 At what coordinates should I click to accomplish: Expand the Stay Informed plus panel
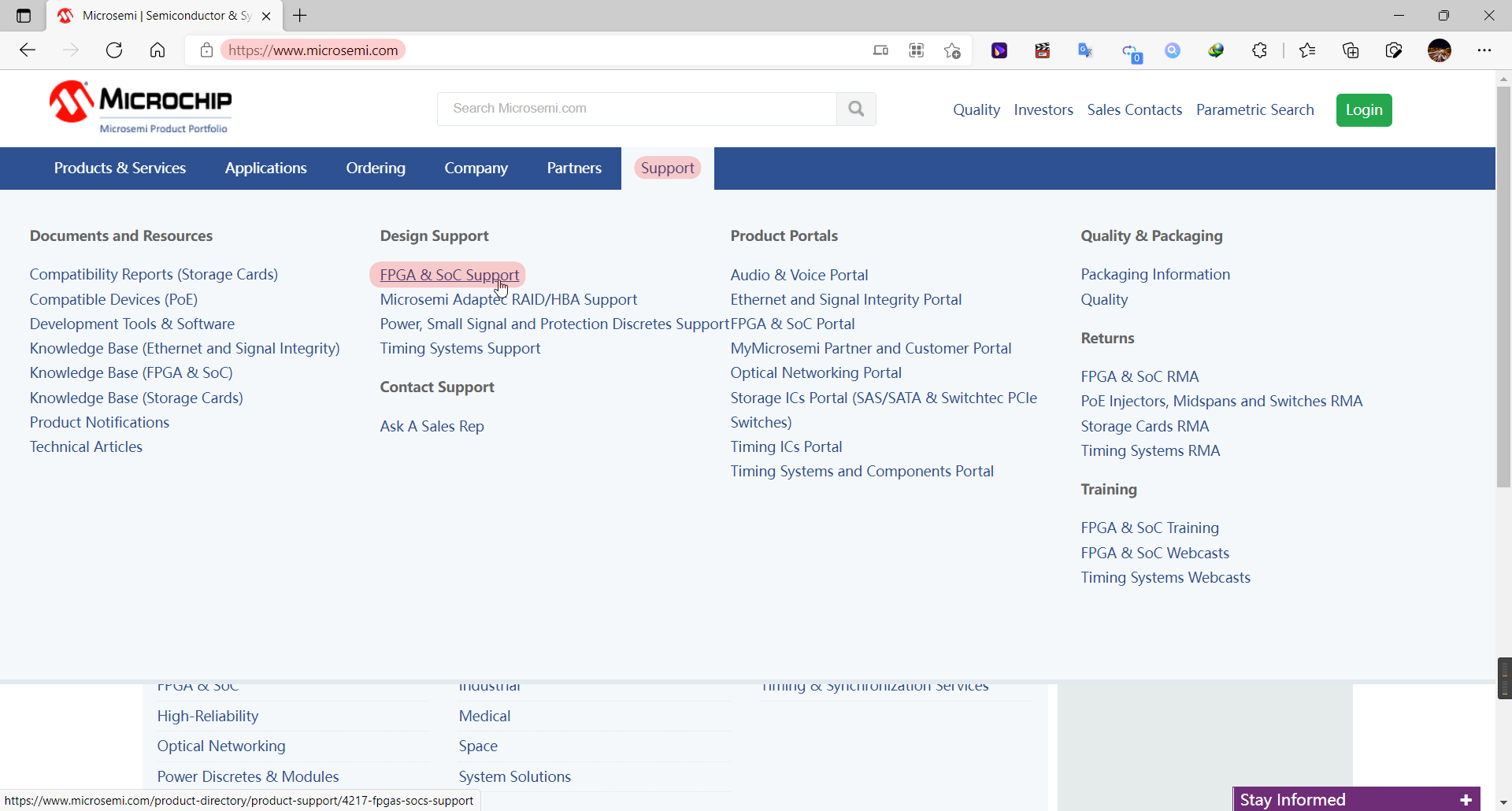[1466, 800]
